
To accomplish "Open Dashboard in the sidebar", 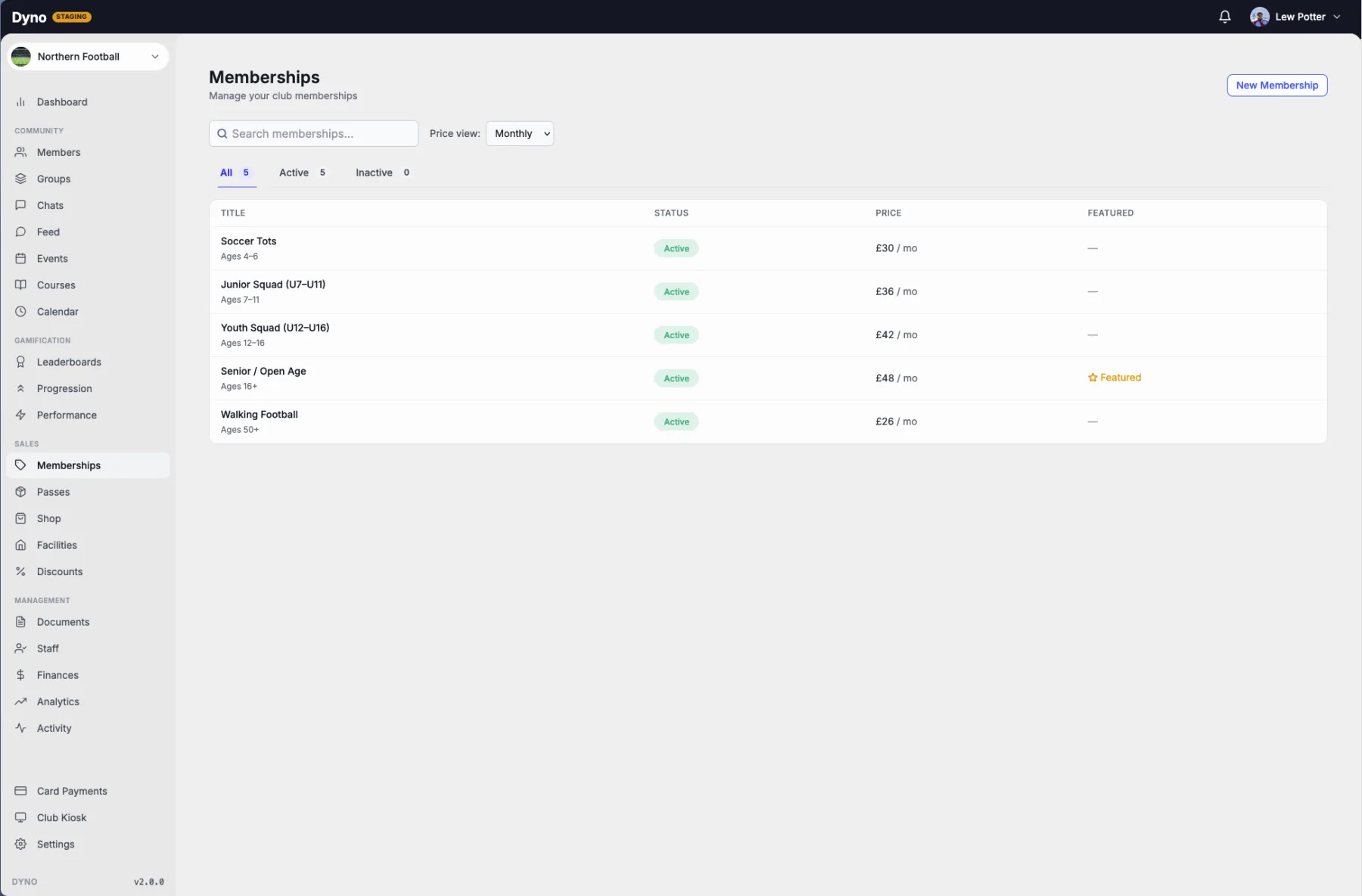I will tap(88, 102).
